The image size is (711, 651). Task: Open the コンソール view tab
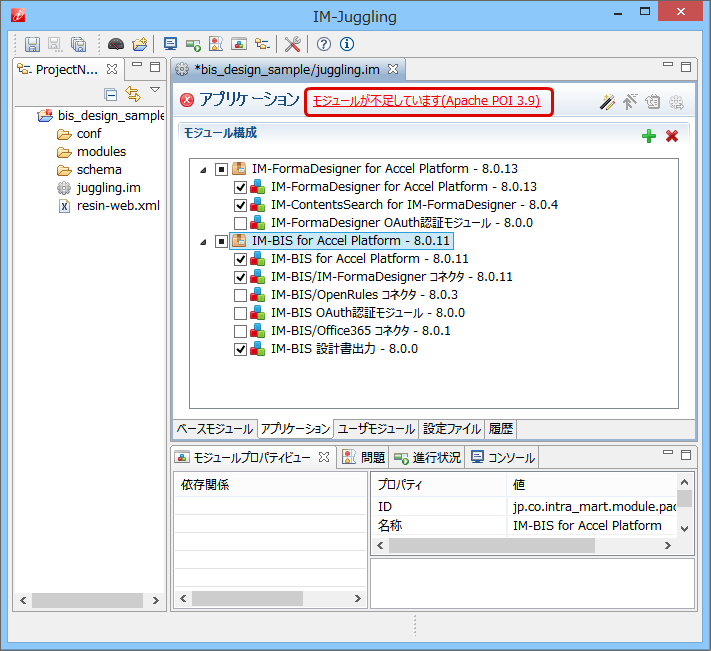pos(502,457)
